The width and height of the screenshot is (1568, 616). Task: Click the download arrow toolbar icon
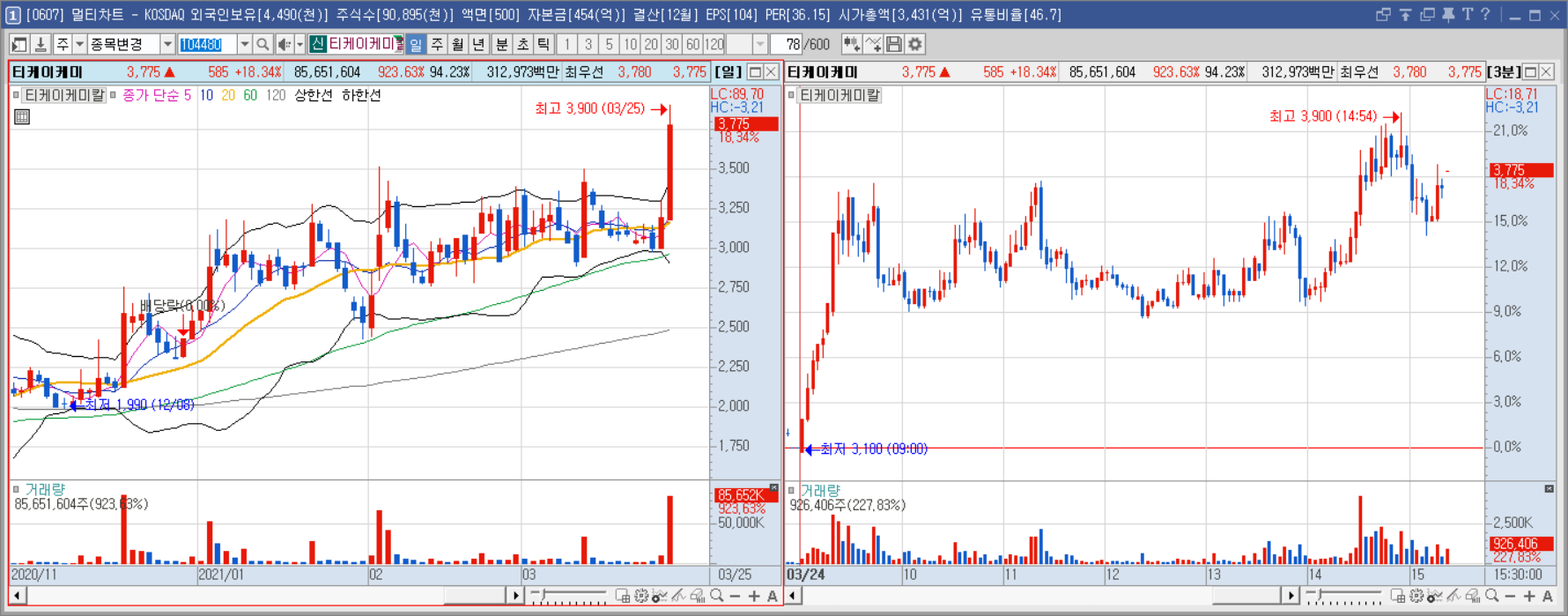pos(41,44)
